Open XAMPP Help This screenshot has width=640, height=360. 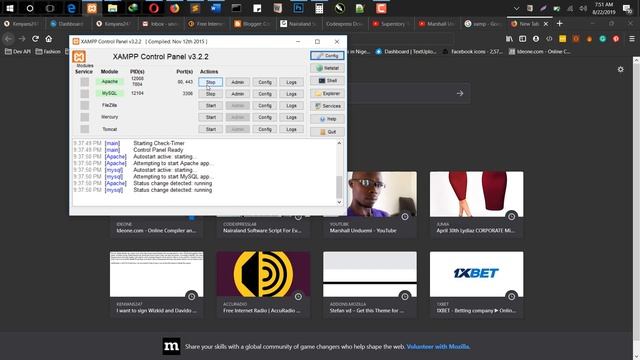tap(327, 119)
